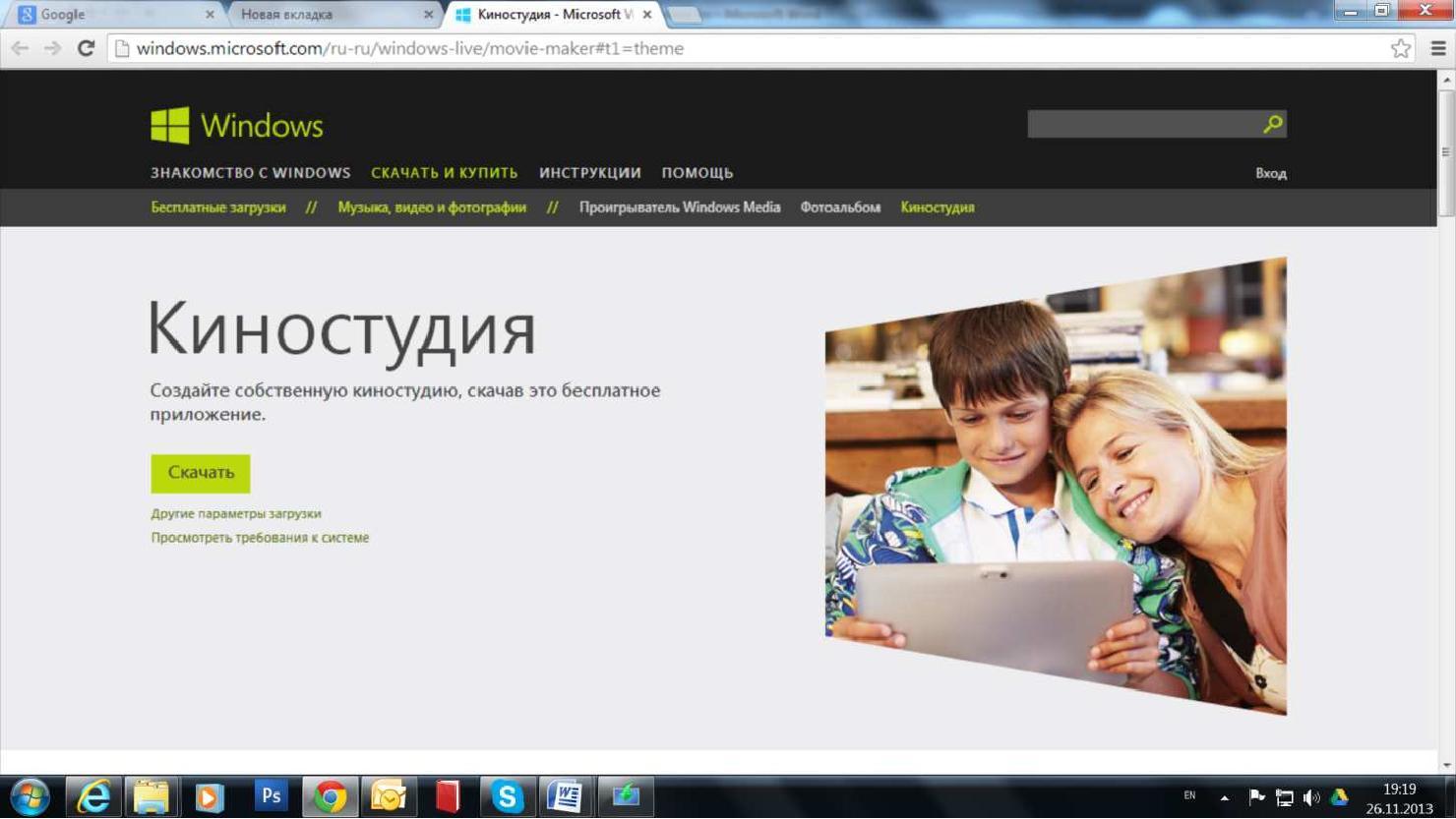Launch Movie Maker from the taskbar
1456x819 pixels.
(627, 796)
